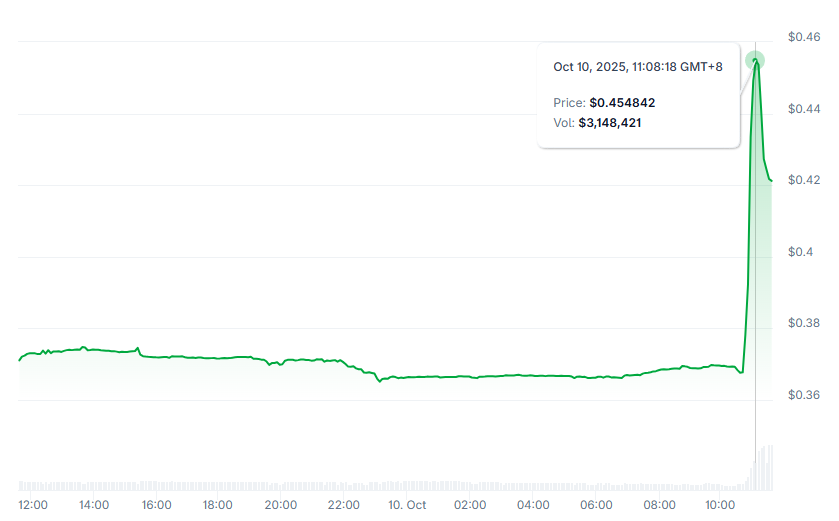This screenshot has width=839, height=521.
Task: Click the tall volume bars at far right
Action: point(765,465)
